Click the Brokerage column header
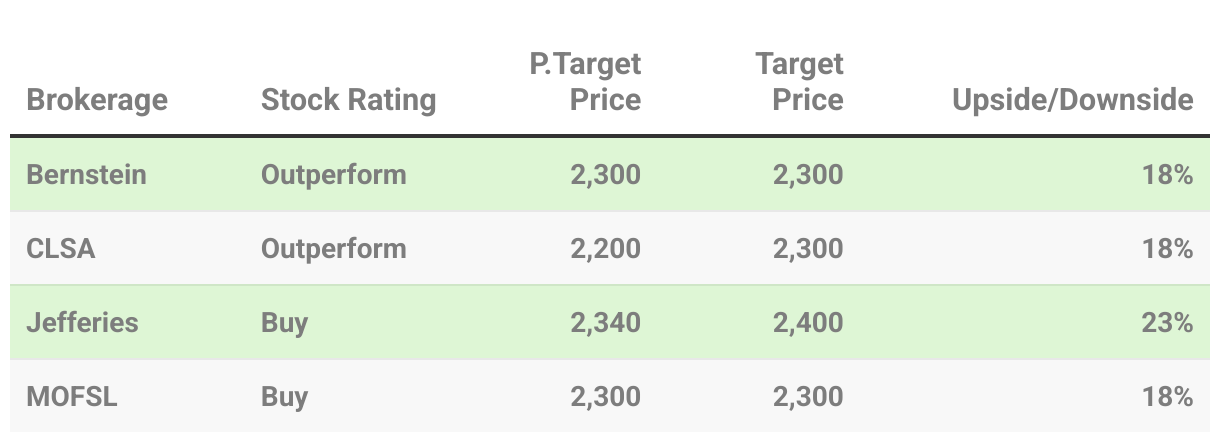The height and width of the screenshot is (442, 1220). (97, 100)
